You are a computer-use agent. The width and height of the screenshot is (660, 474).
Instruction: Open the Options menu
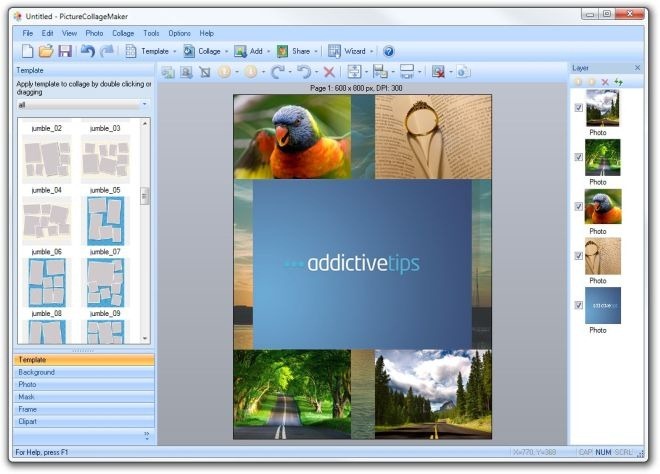(179, 33)
